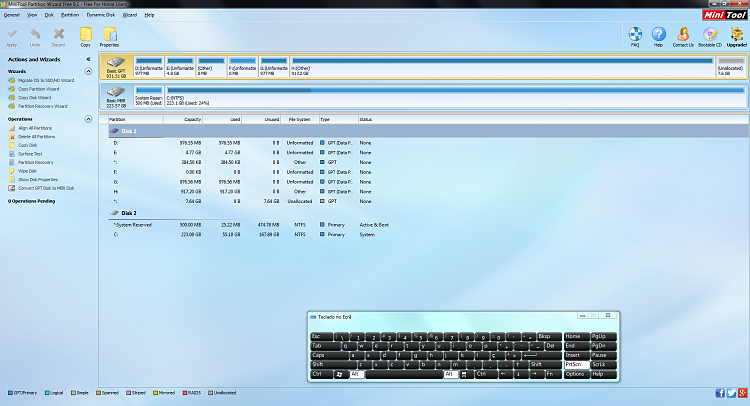
Task: Open the Dynamic Disk menu
Action: [x=101, y=15]
